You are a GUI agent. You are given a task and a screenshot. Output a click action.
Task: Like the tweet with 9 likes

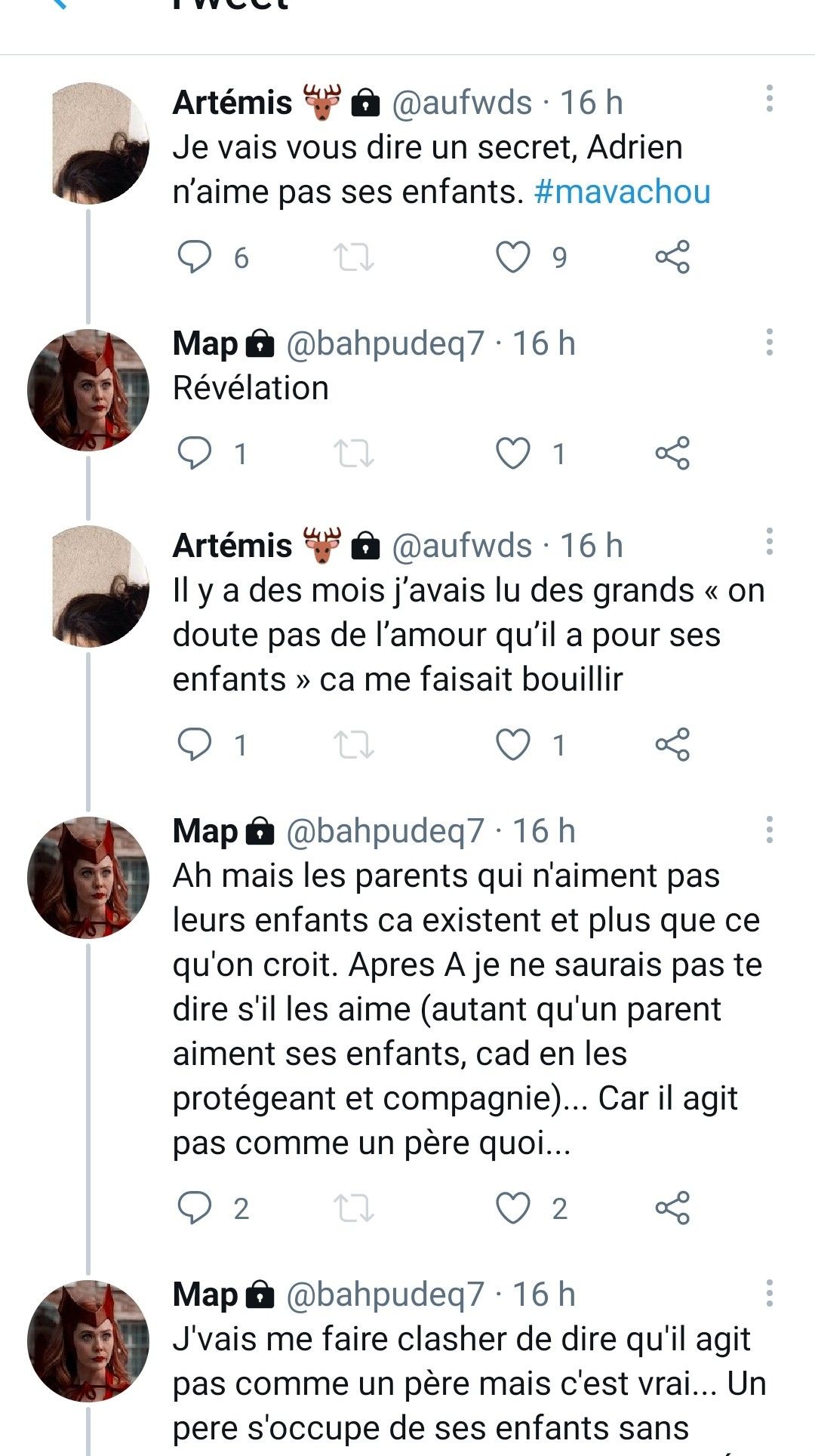pyautogui.click(x=512, y=257)
